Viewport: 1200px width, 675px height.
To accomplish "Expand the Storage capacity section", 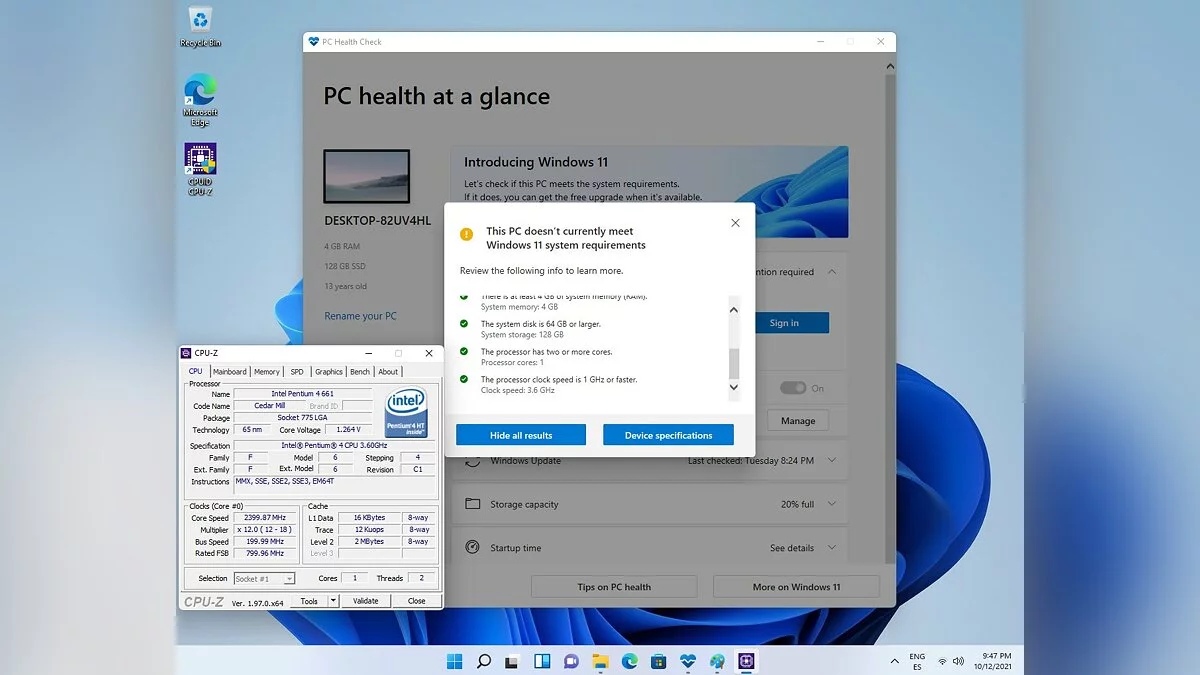I will [832, 504].
